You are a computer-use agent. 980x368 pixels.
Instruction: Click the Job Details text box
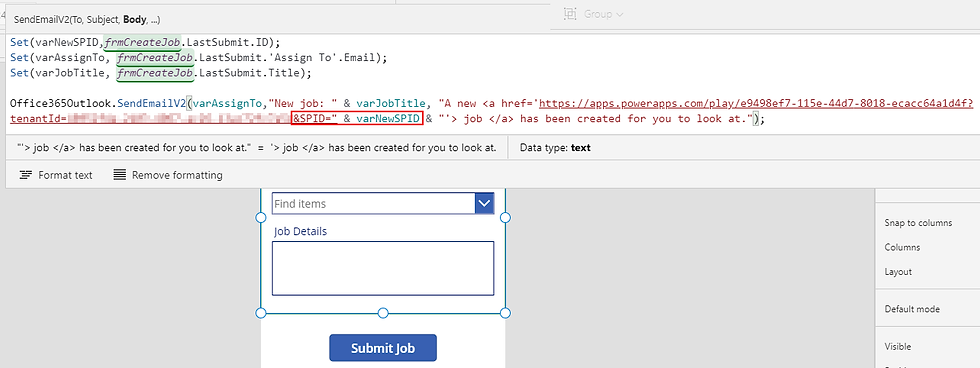coord(382,268)
